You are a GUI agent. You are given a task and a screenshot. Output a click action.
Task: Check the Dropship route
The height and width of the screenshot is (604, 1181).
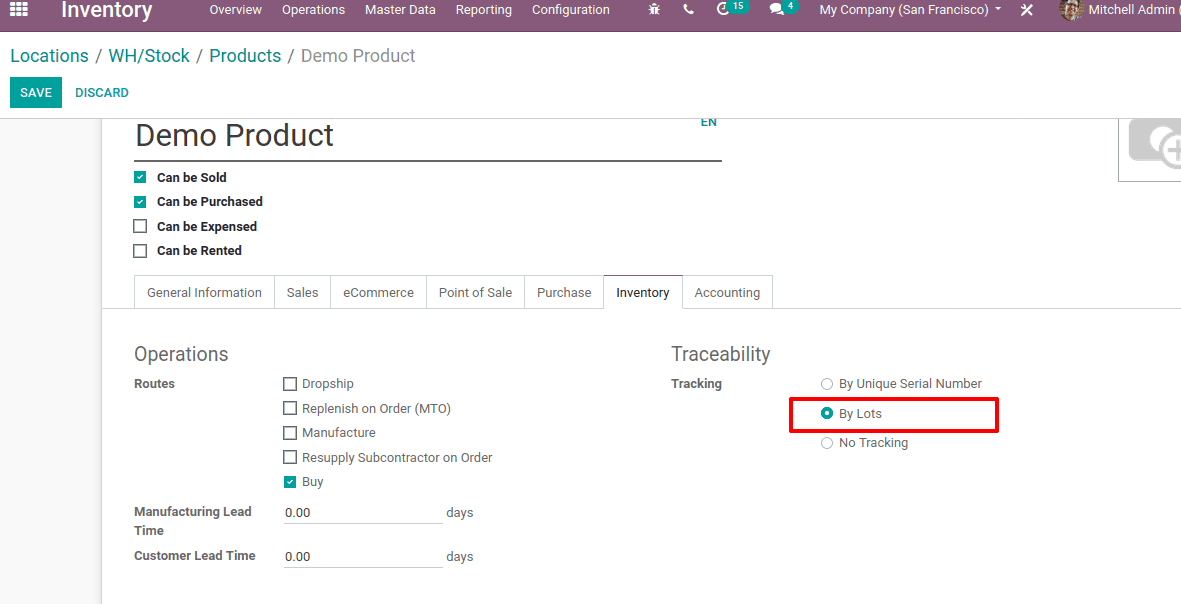290,384
